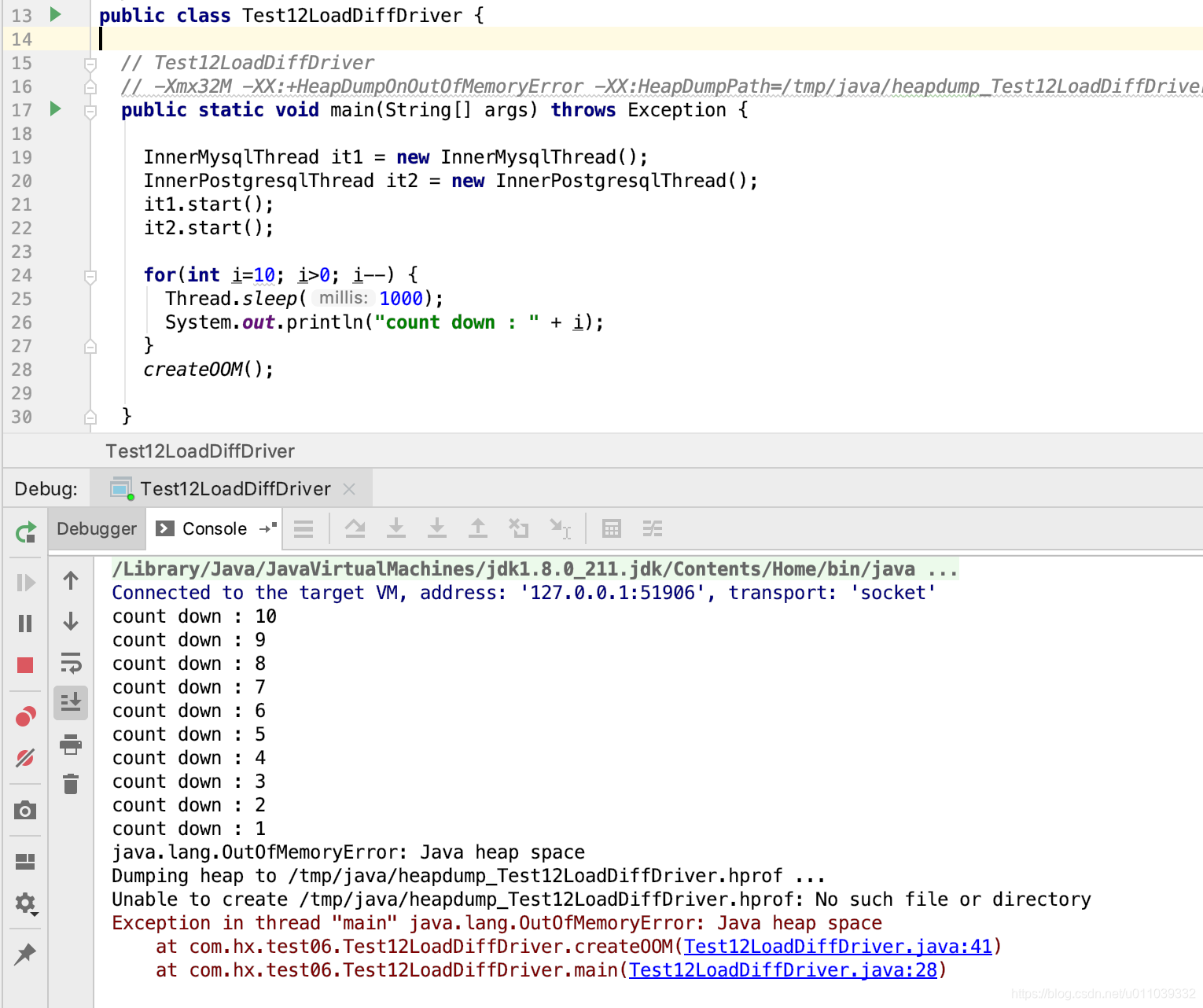Click the -Xmx32M comment on line 16
Screen dimensions: 1203x1008
(x=660, y=86)
